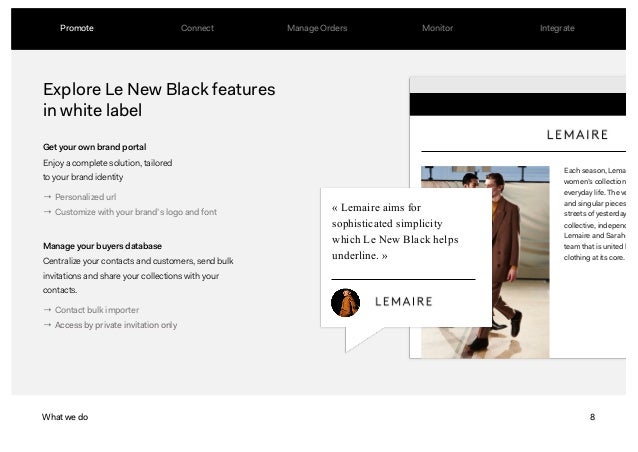Click the LEMAIRE heading in the brand portal preview
Image resolution: width=638 pixels, height=452 pixels.
pos(577,135)
